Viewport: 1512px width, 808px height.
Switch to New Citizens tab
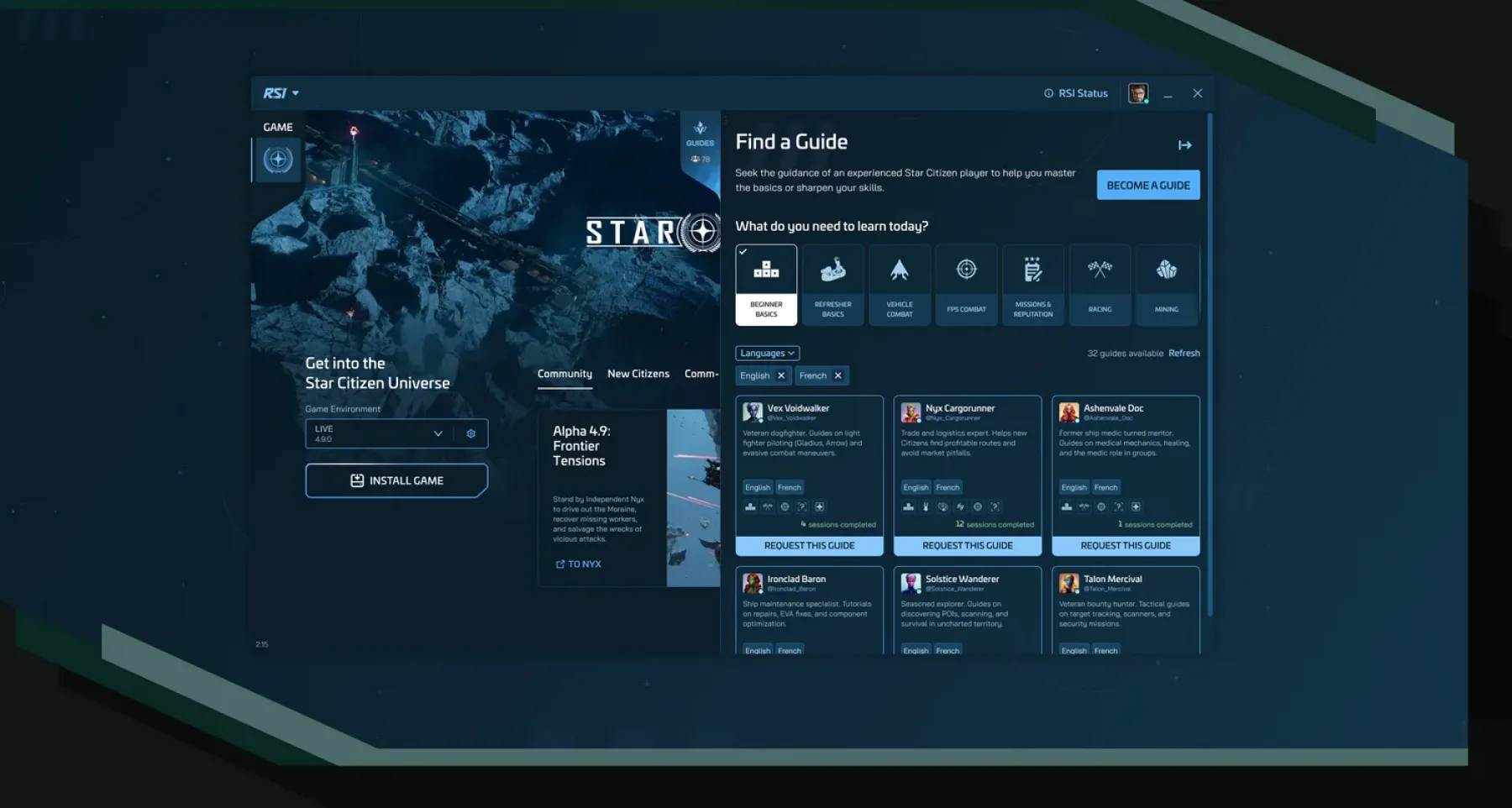coord(638,374)
